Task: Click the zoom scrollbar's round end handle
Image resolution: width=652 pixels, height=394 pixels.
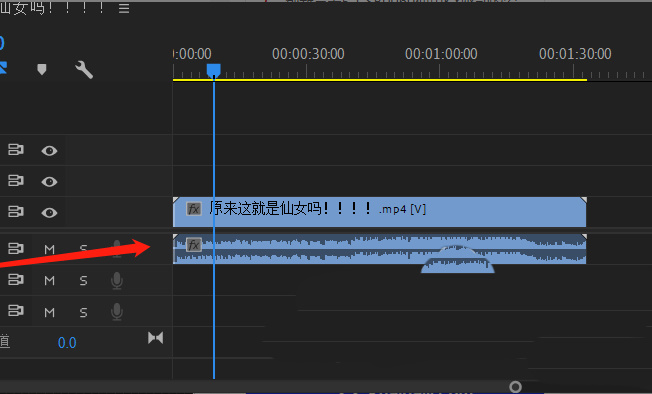Action: tap(515, 387)
